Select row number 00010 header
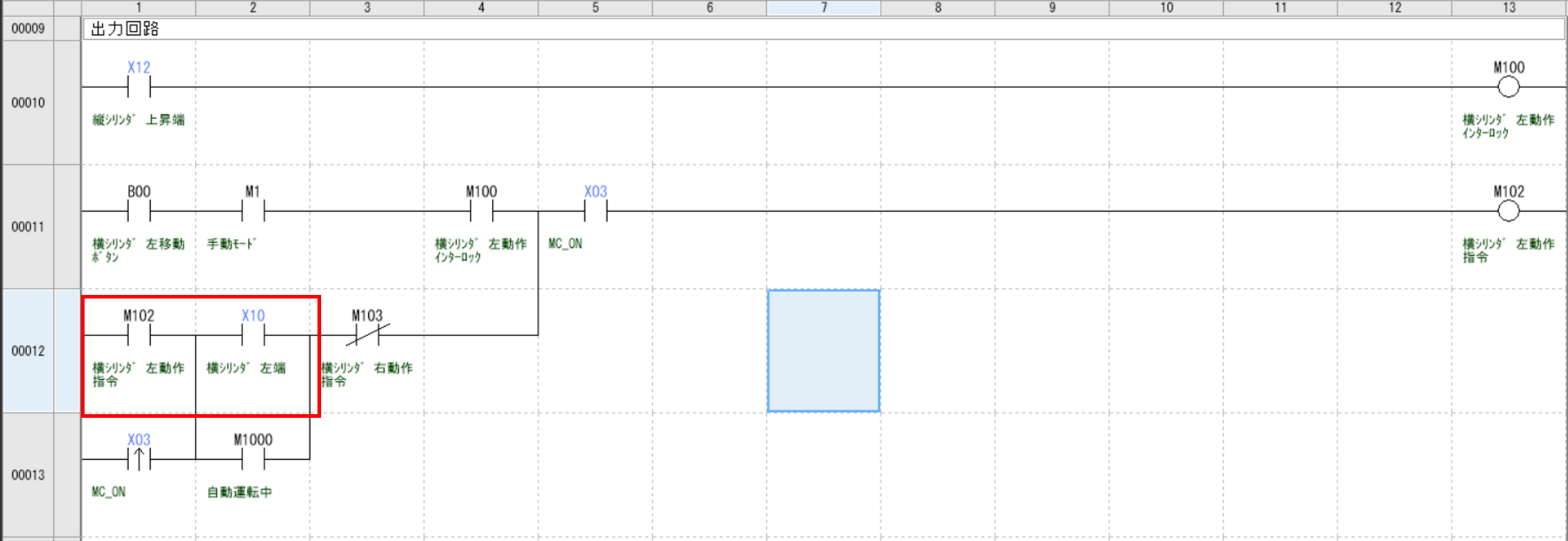The height and width of the screenshot is (541, 1568). click(28, 103)
